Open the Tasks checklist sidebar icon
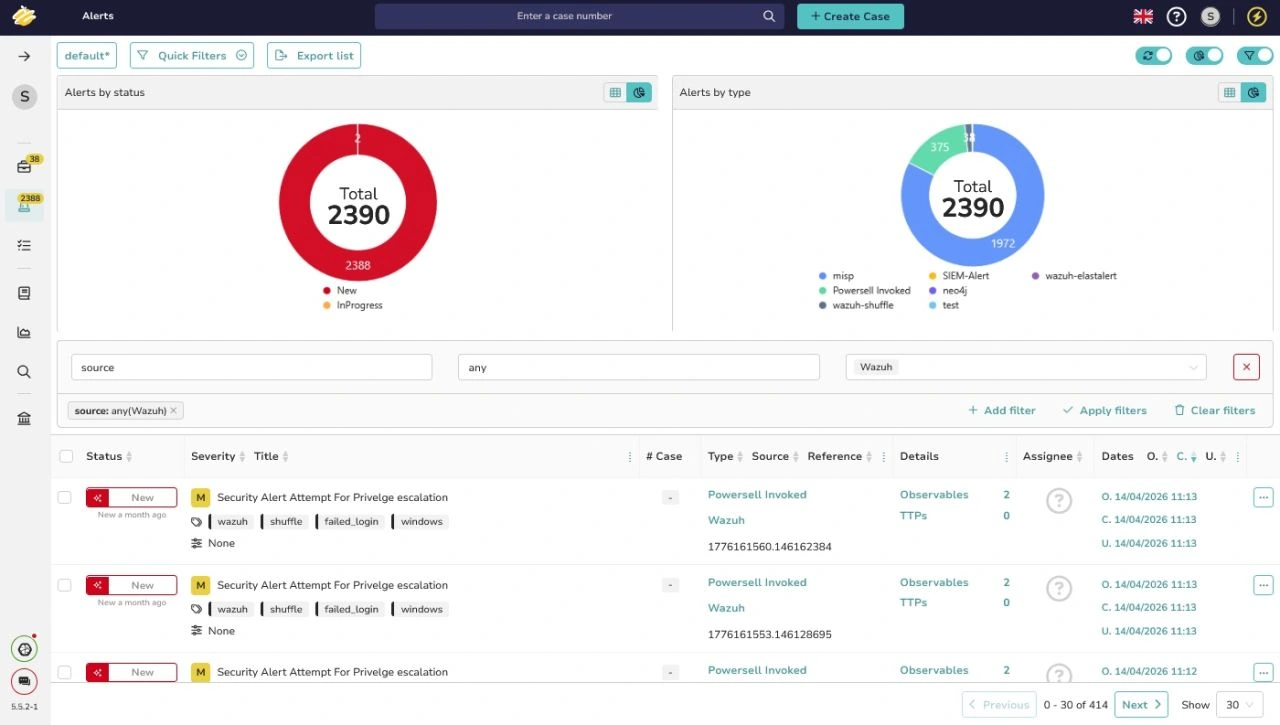Screen dimensions: 1280x725 click(x=25, y=245)
